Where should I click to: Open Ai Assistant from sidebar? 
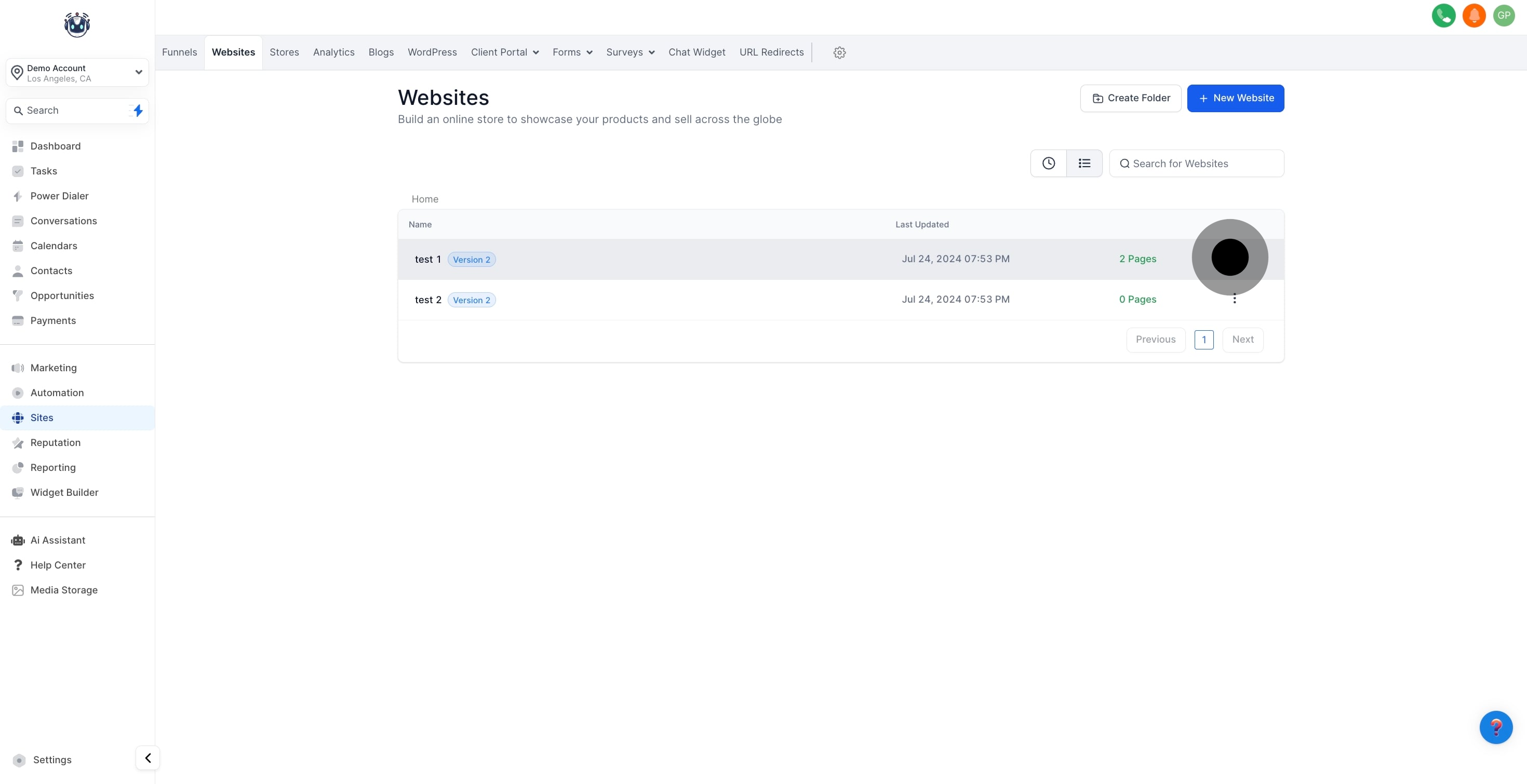coord(58,540)
